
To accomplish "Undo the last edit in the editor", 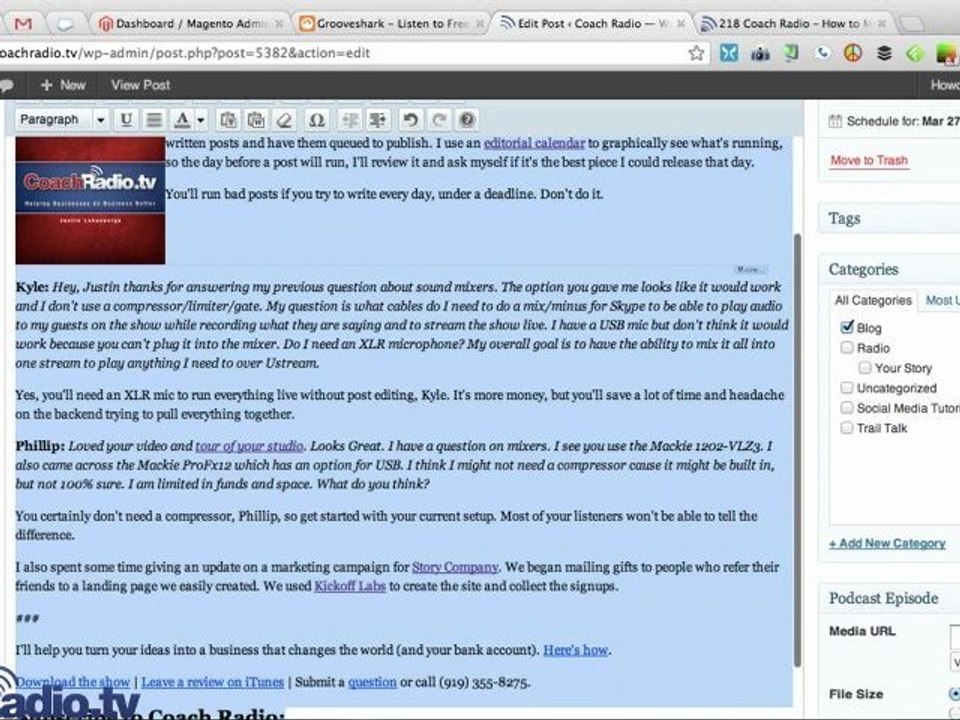I will 410,119.
